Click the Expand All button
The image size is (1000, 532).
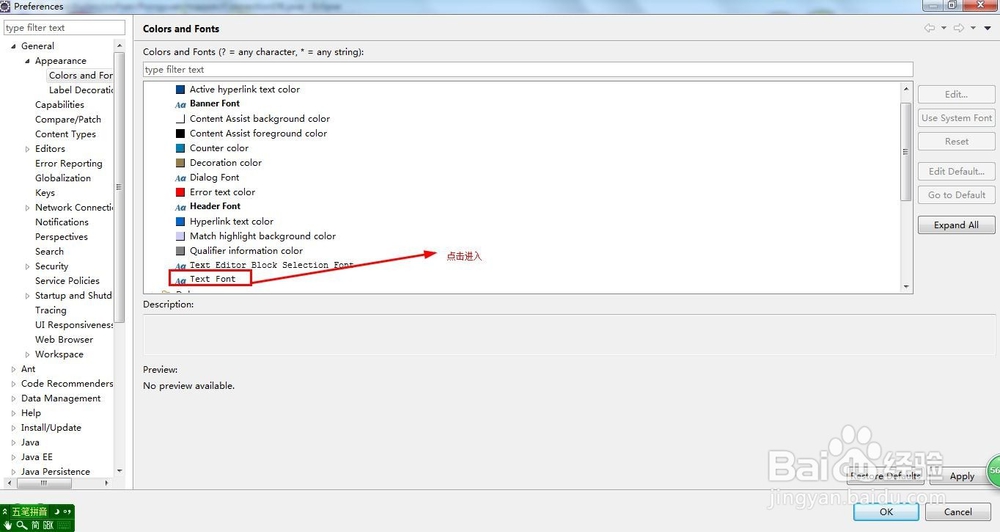coord(956,225)
